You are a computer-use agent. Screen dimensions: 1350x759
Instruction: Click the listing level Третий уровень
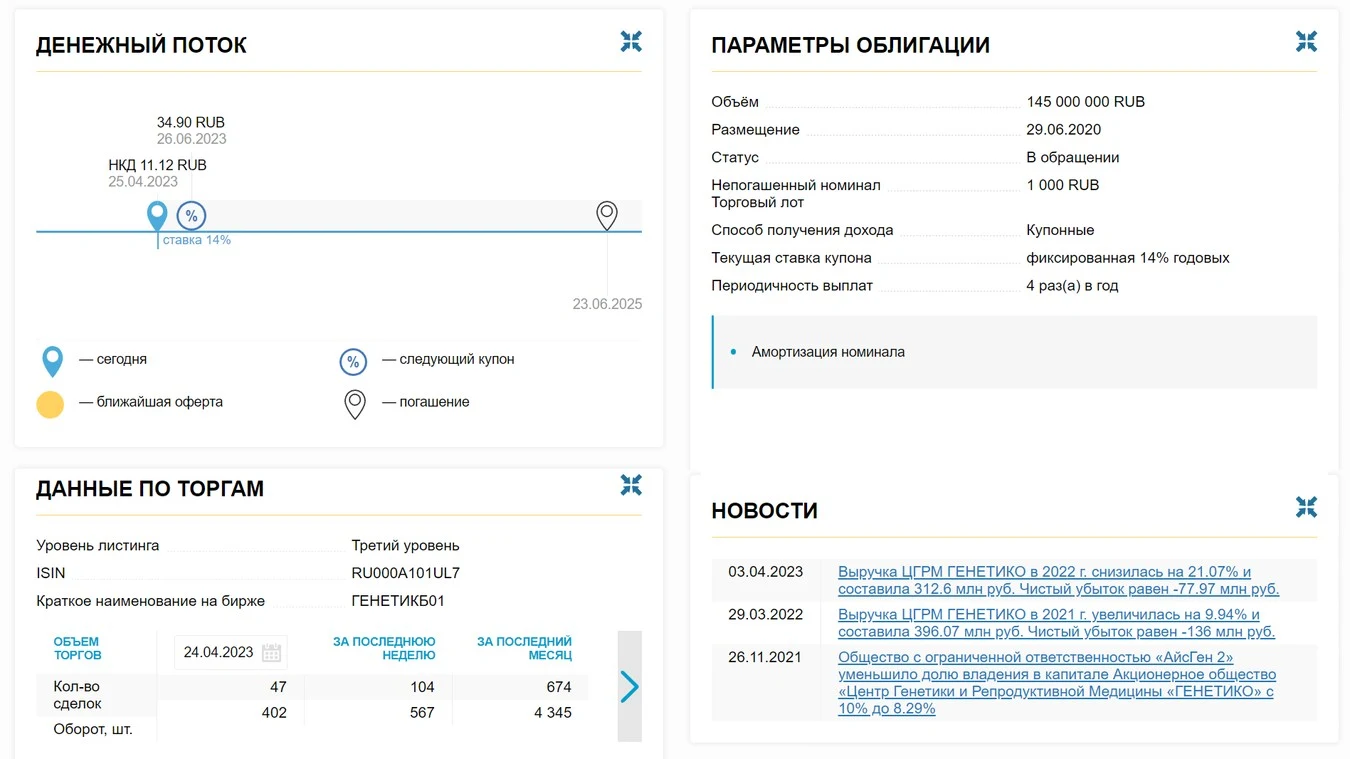click(x=405, y=546)
